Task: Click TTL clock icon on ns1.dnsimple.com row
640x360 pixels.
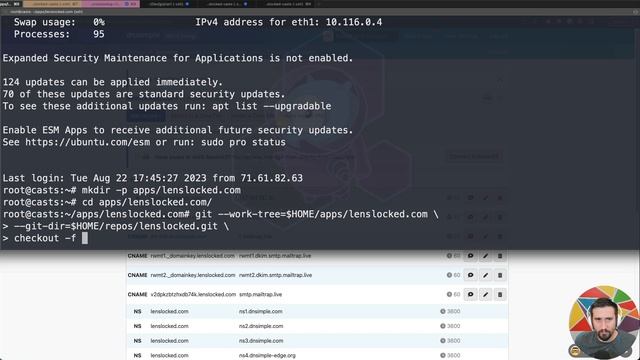Action: 443,311
